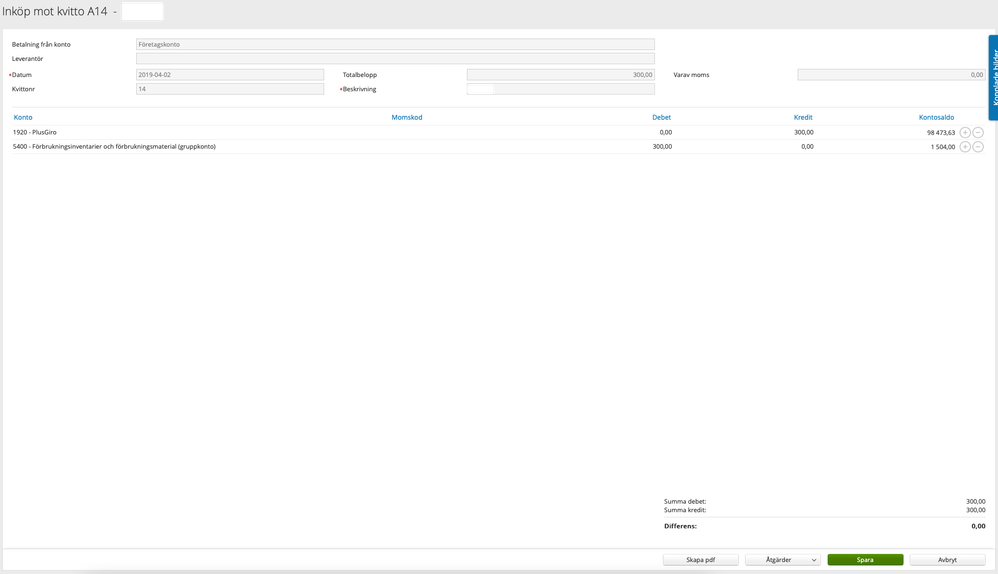Click the Varav moms field

(x=891, y=74)
